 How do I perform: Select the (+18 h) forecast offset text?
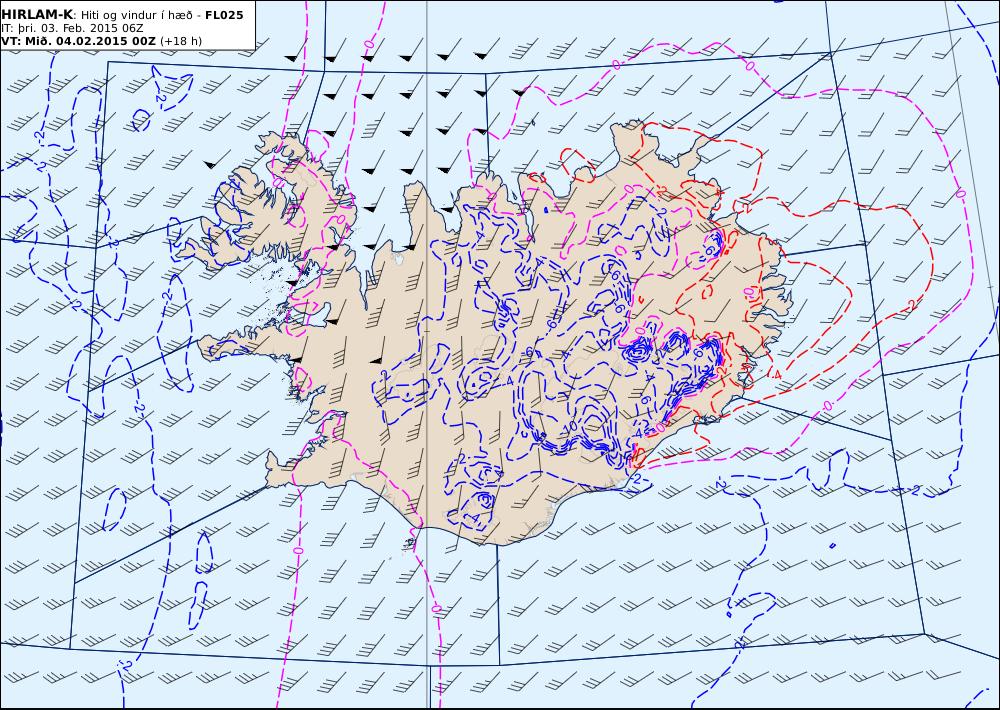pos(180,41)
